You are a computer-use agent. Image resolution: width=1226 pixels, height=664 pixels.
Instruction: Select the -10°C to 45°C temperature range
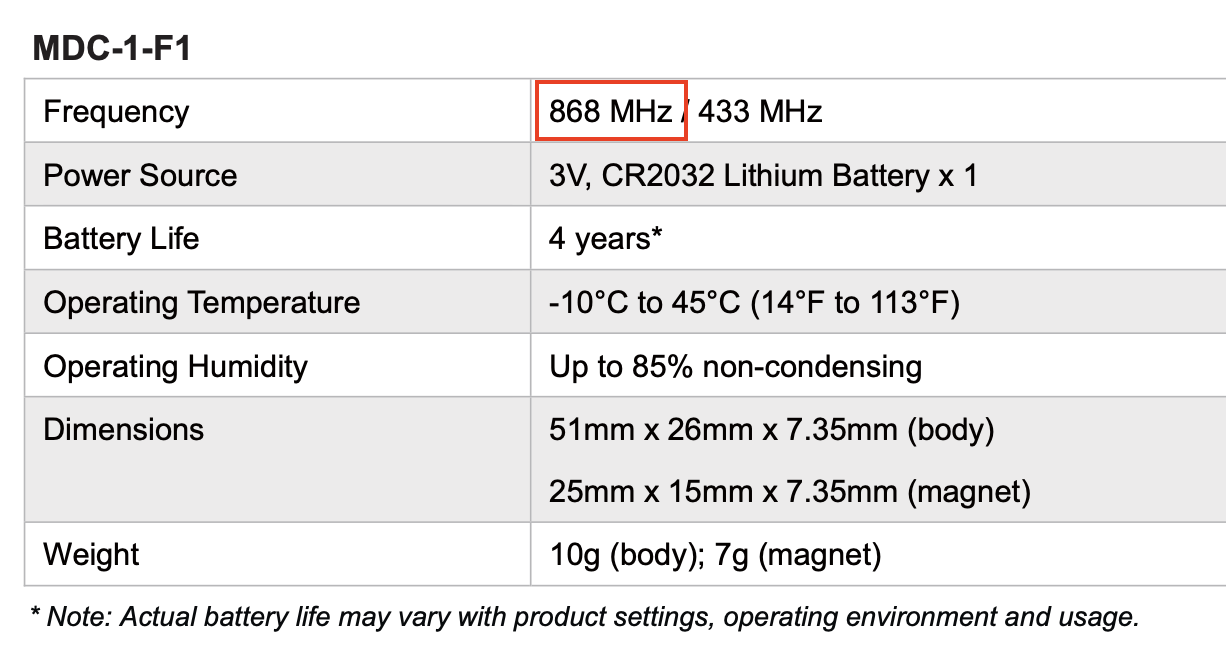645,302
